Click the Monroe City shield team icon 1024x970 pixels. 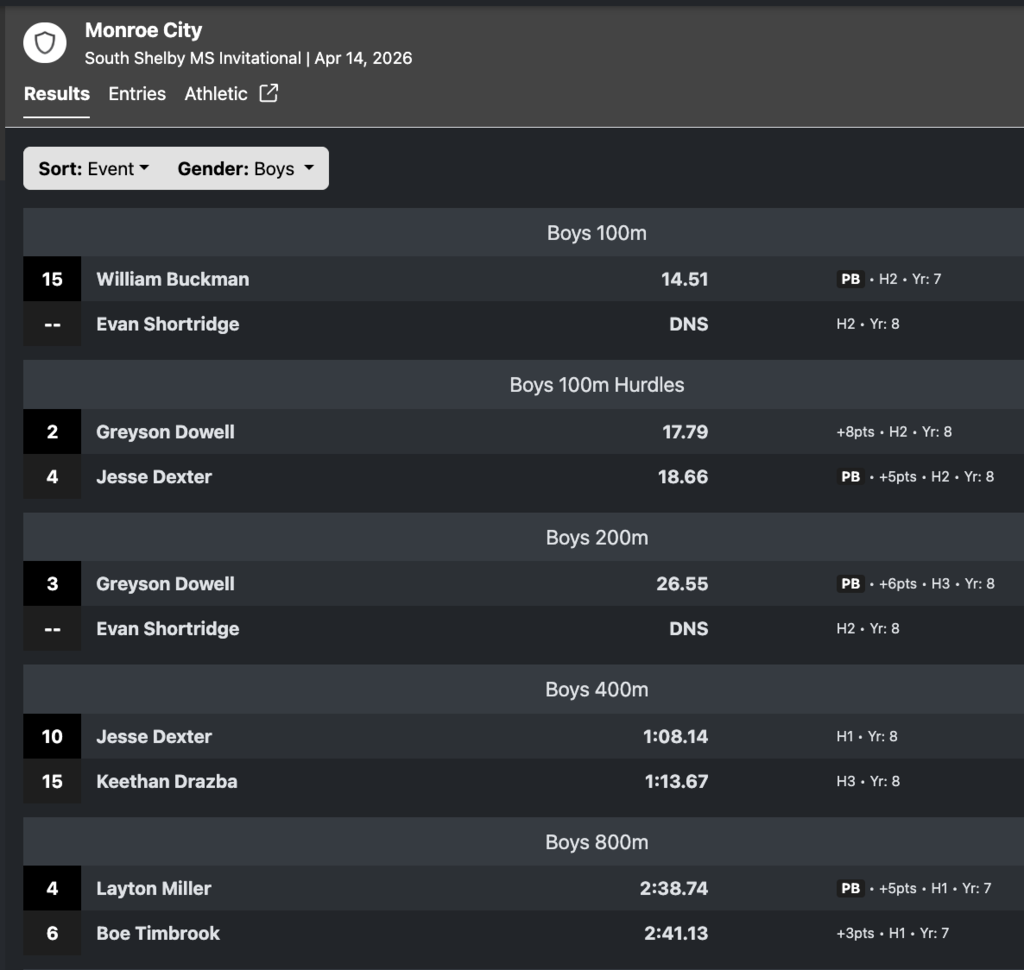(45, 43)
